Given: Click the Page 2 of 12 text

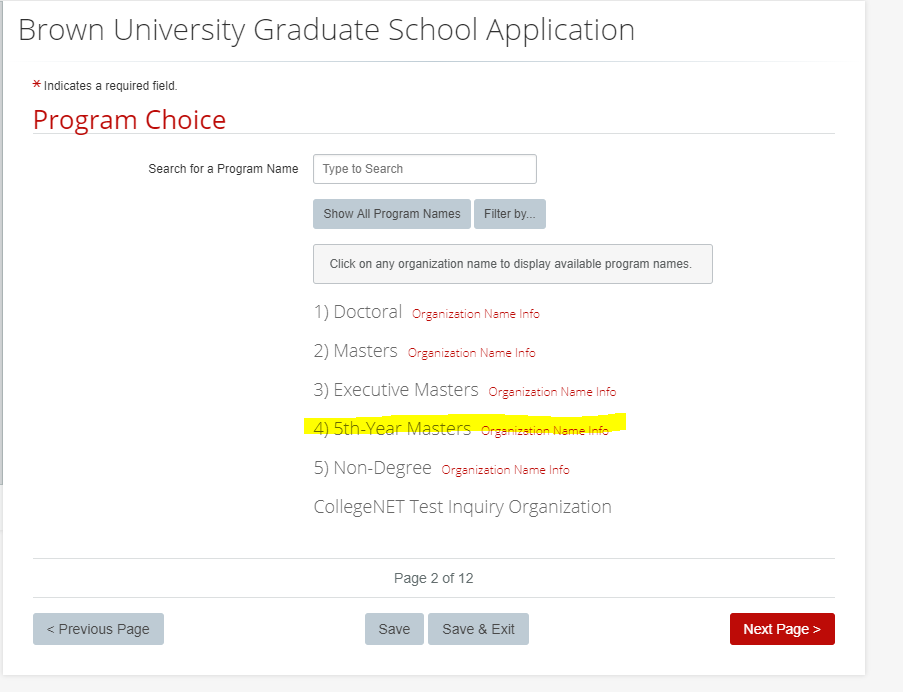Looking at the screenshot, I should [x=434, y=578].
